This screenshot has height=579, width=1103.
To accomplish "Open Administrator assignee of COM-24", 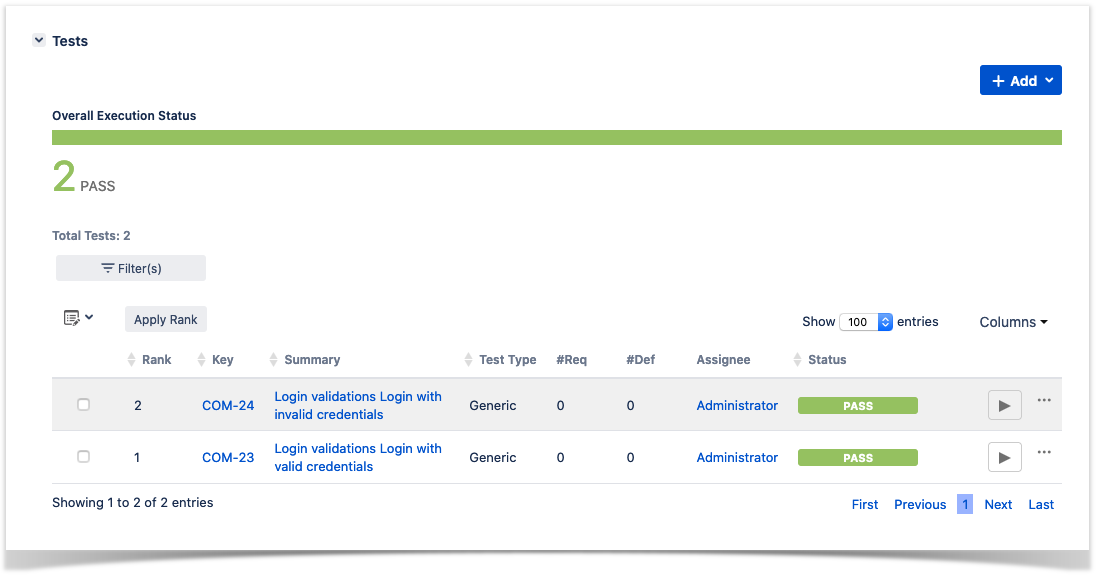I will pyautogui.click(x=737, y=405).
